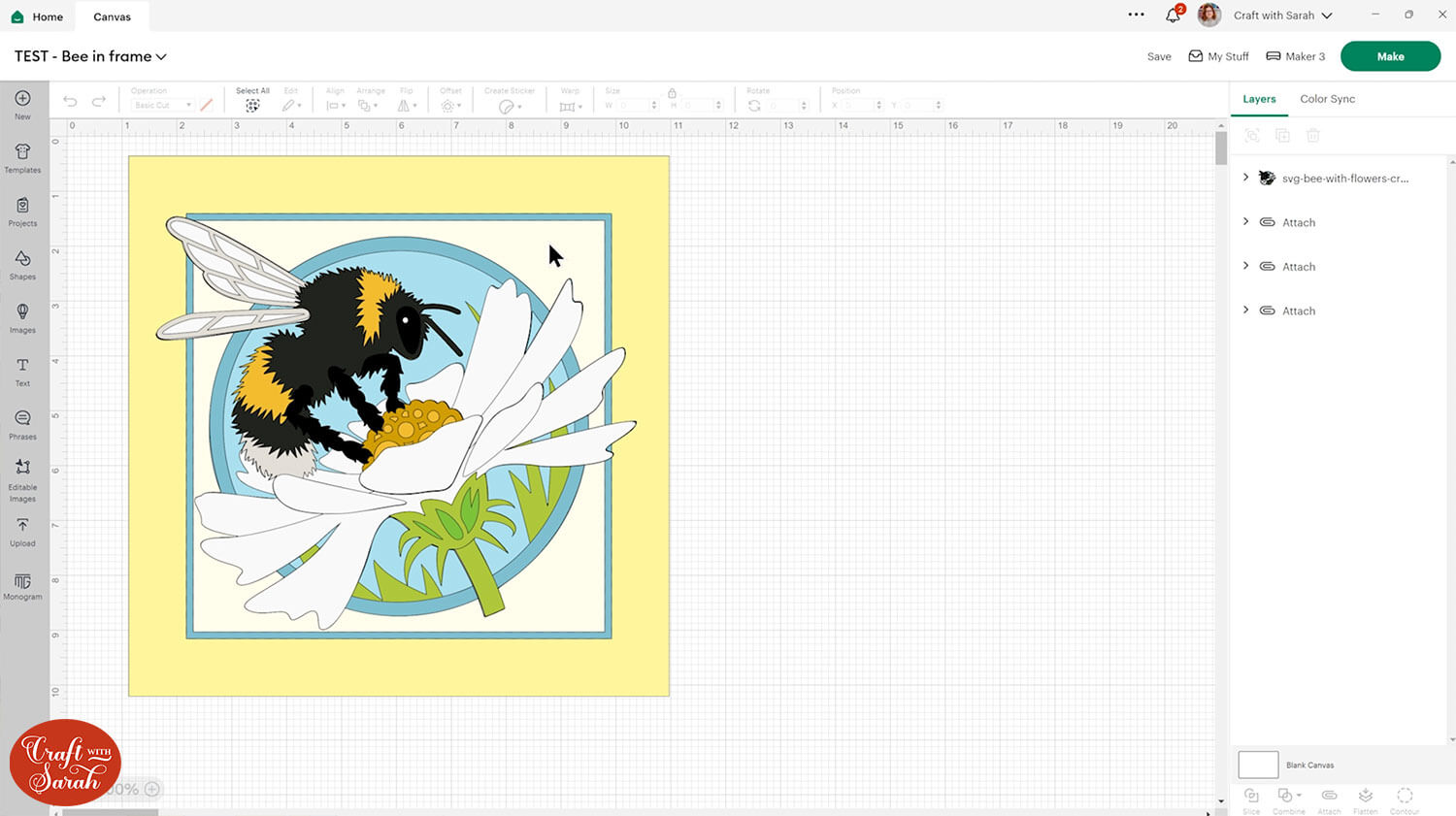This screenshot has height=816, width=1456.
Task: Click the canvas horizontal scrollbar
Action: pos(111,812)
